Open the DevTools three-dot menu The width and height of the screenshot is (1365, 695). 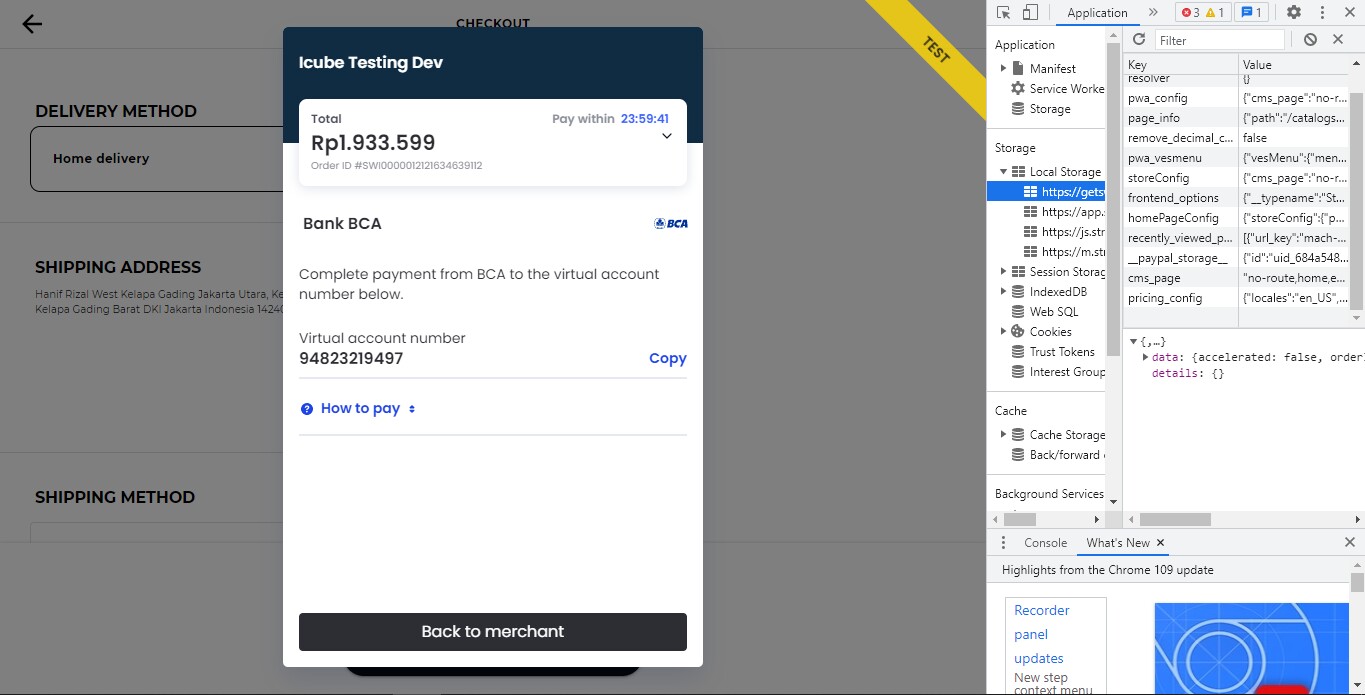1323,12
